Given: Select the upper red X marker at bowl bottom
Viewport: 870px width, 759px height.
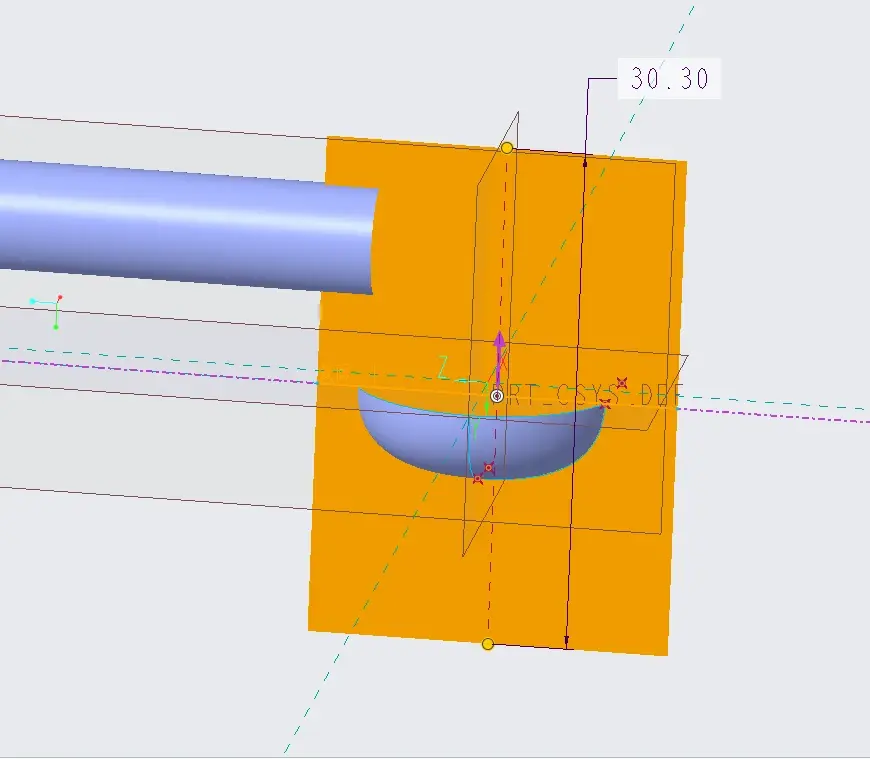Looking at the screenshot, I should (489, 468).
